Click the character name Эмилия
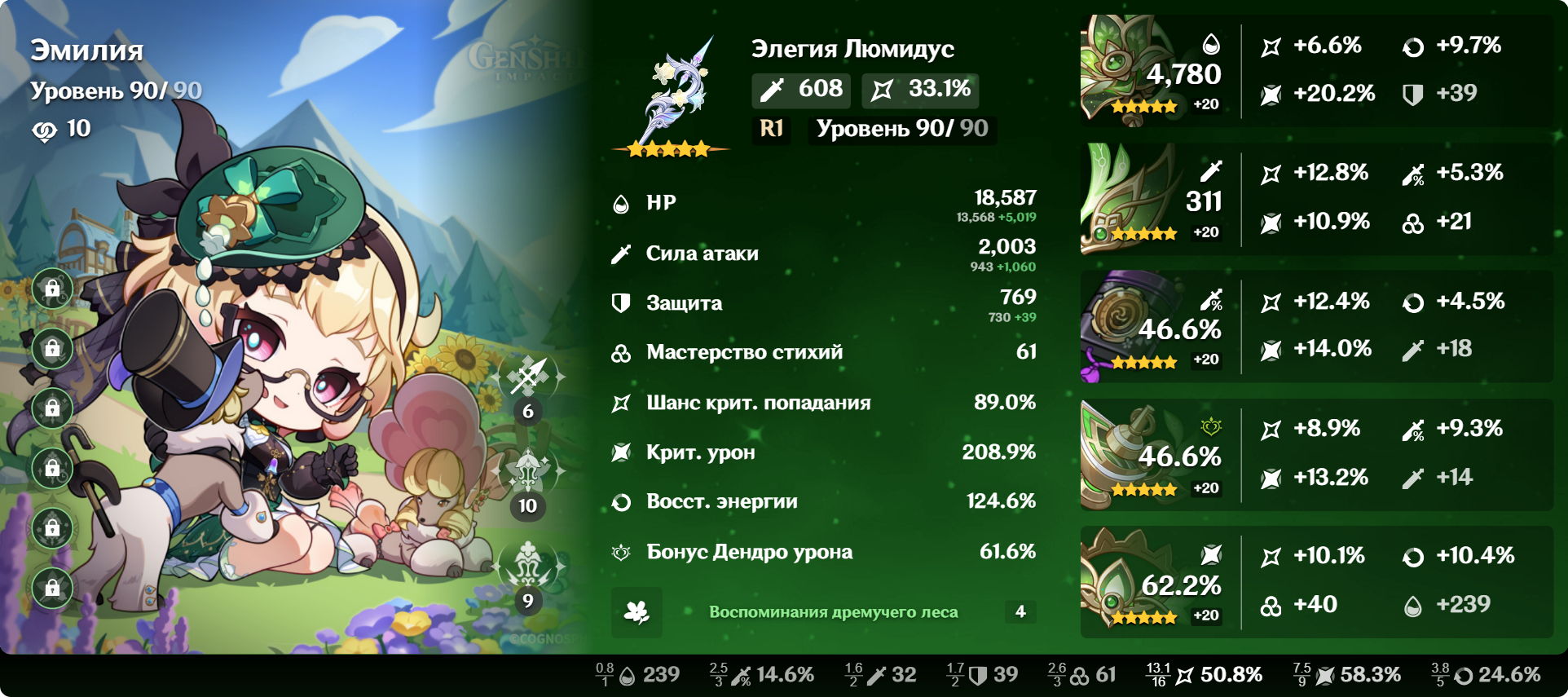 [x=87, y=51]
